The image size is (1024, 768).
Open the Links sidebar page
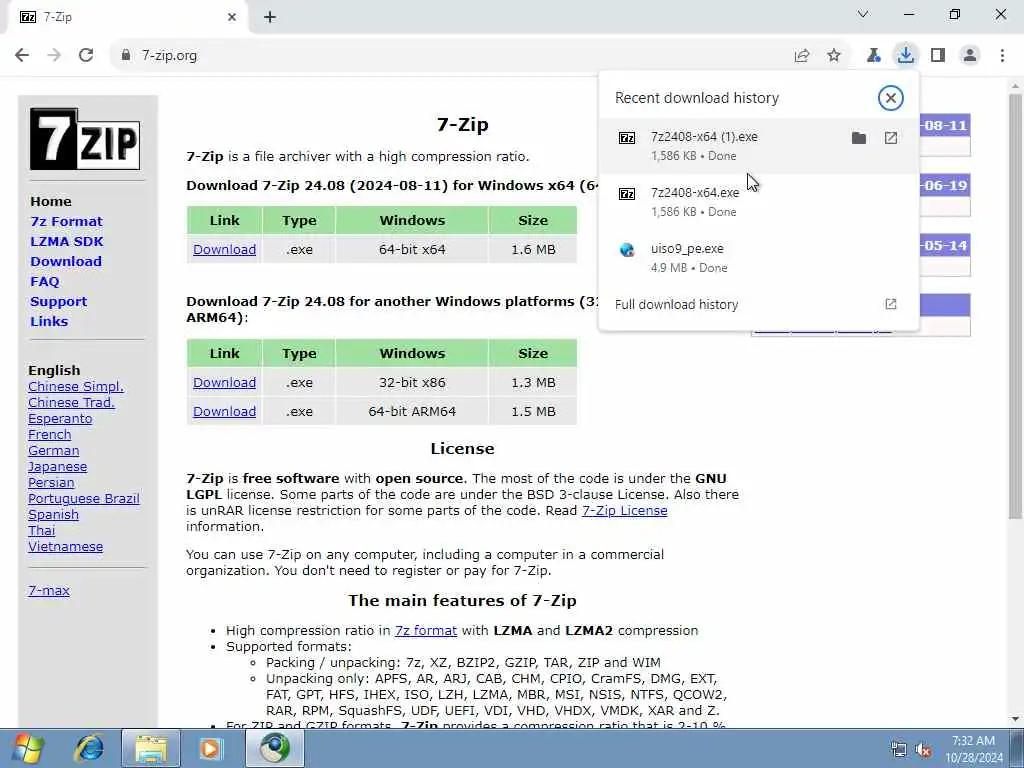click(49, 321)
